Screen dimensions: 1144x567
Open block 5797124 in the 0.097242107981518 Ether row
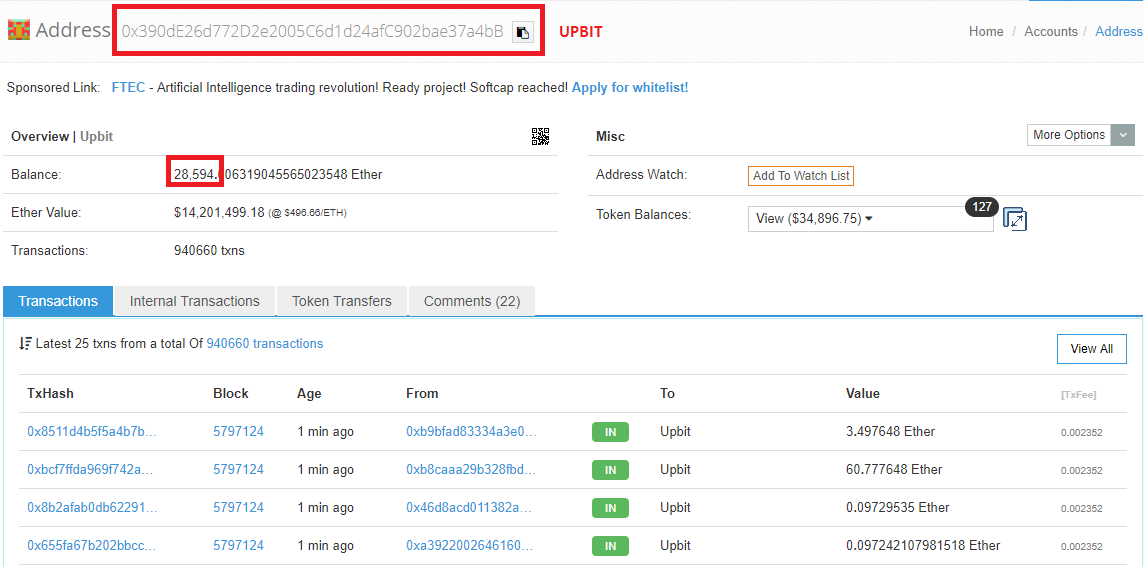239,545
